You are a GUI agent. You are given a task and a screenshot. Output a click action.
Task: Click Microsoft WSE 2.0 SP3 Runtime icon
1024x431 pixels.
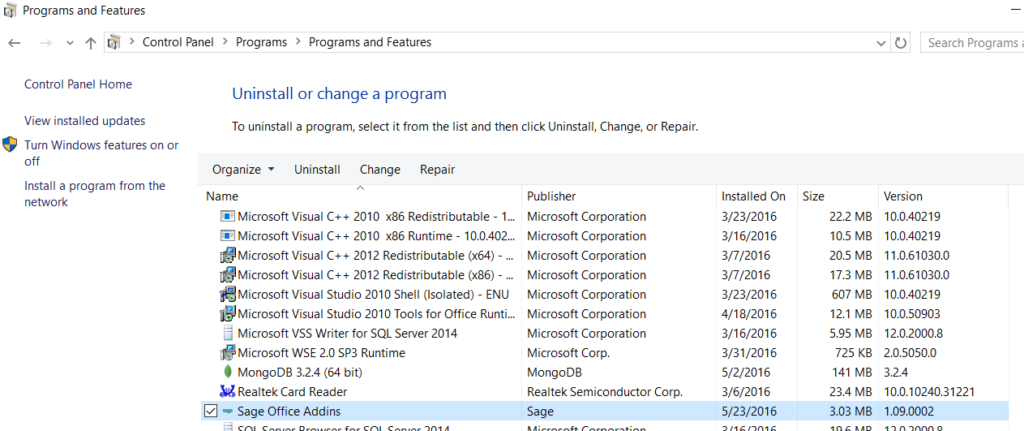point(227,353)
